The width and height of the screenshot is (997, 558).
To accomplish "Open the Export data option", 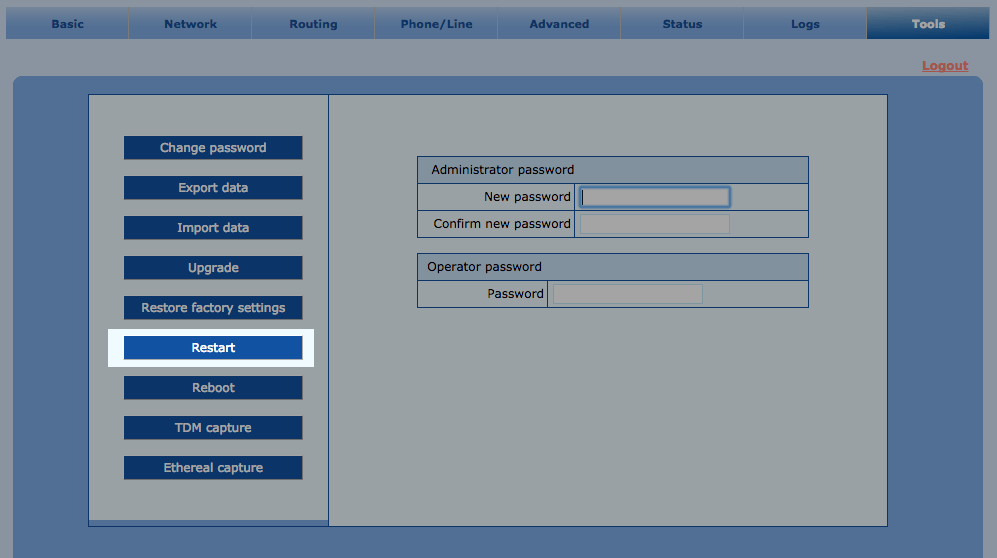I will [x=213, y=187].
